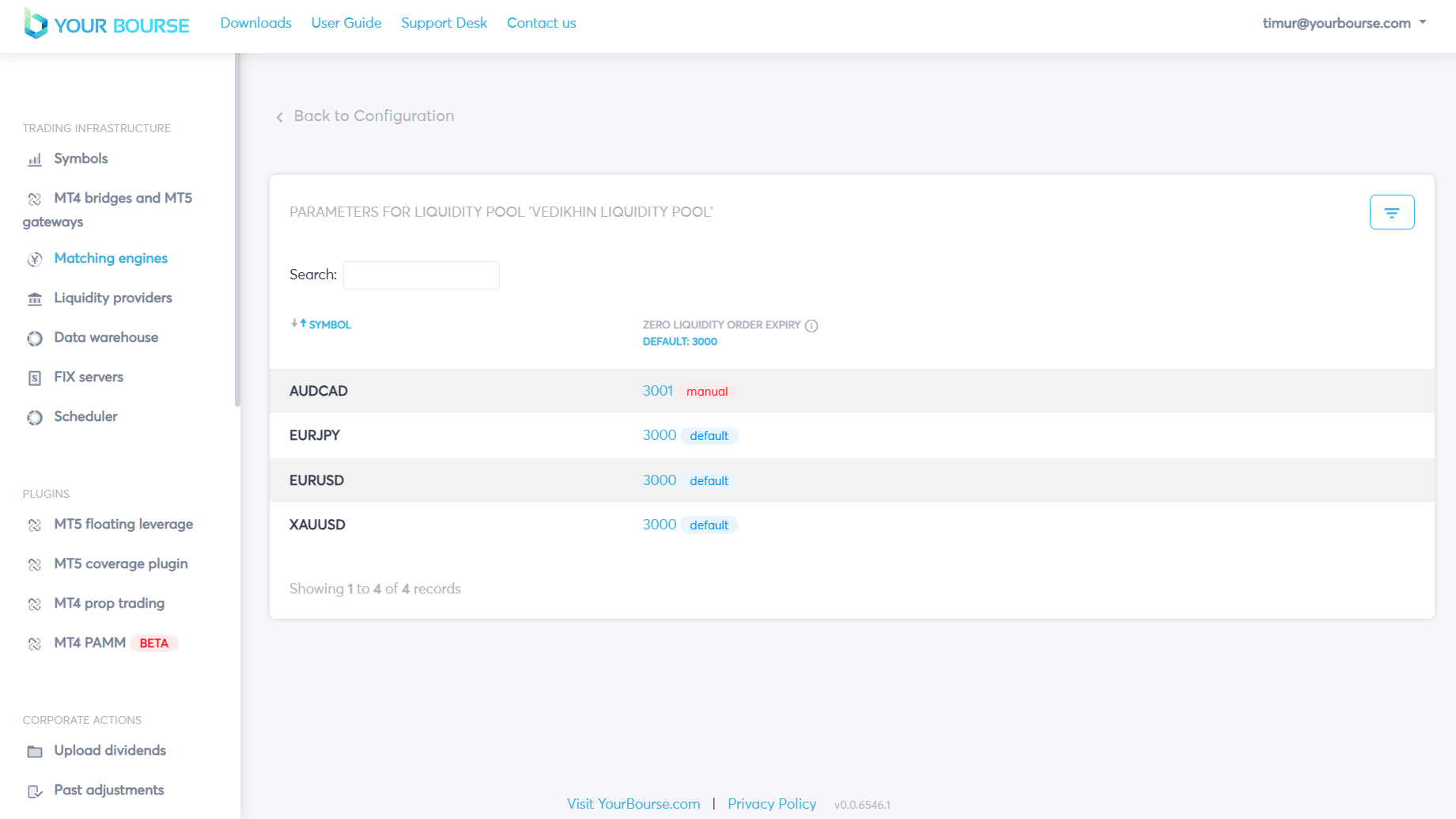Click the Search input field
The image size is (1456, 819).
pyautogui.click(x=421, y=275)
